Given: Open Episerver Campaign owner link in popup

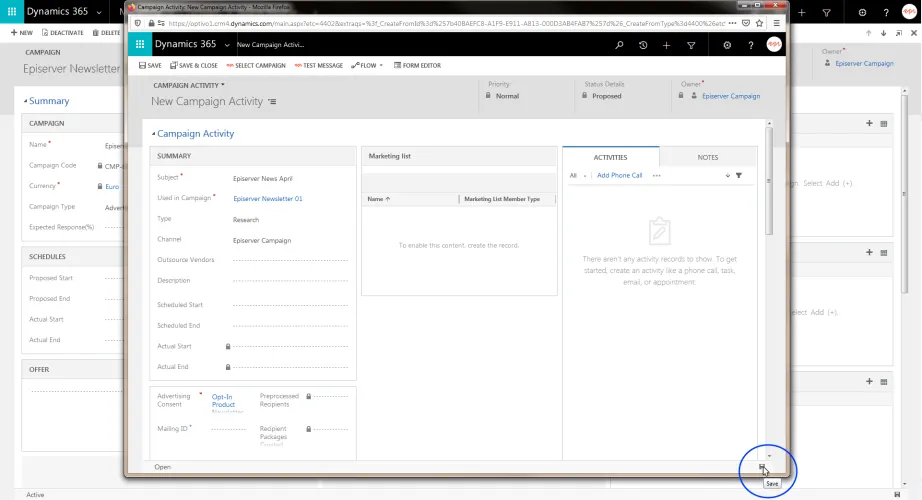Looking at the screenshot, I should 731,96.
